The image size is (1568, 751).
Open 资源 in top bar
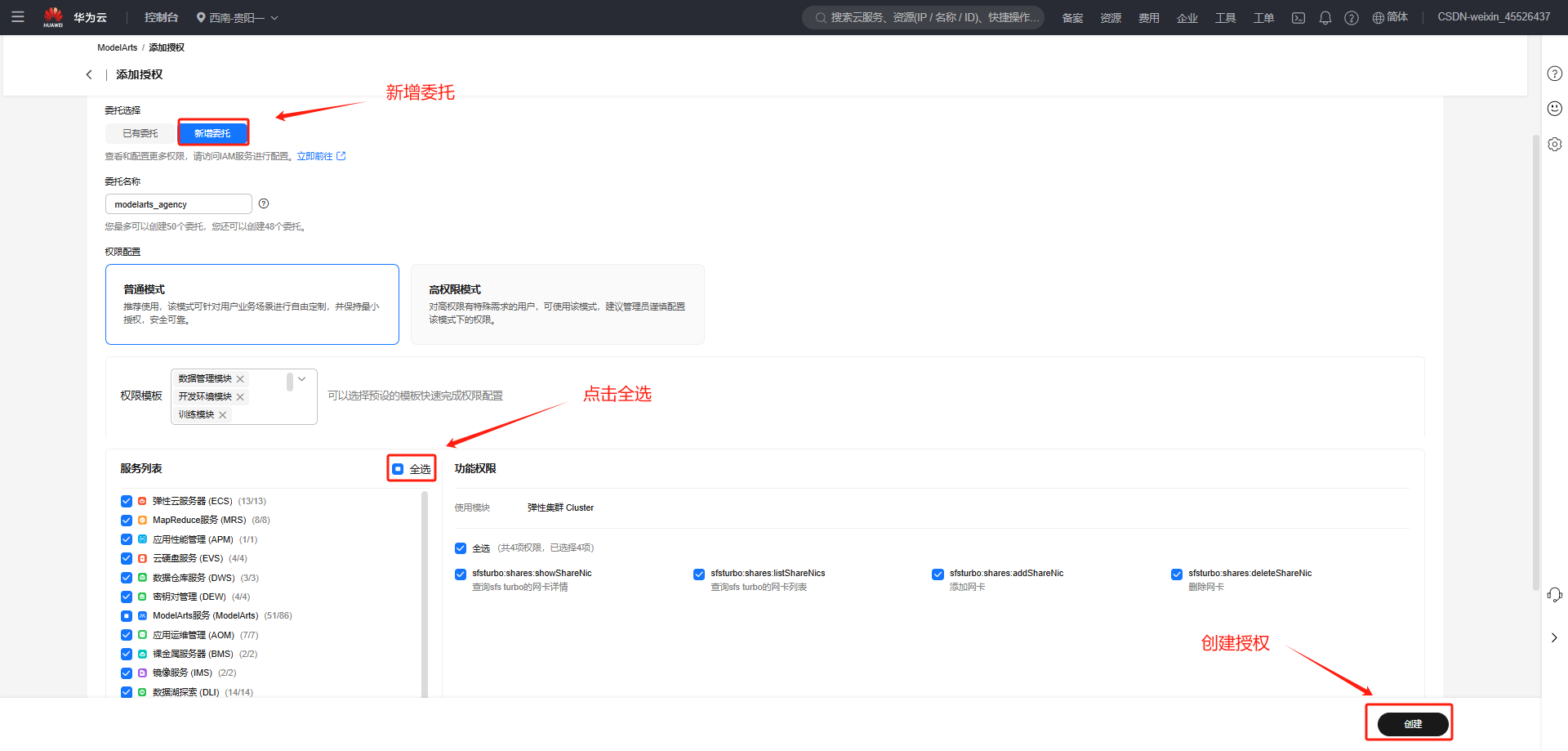[1111, 18]
